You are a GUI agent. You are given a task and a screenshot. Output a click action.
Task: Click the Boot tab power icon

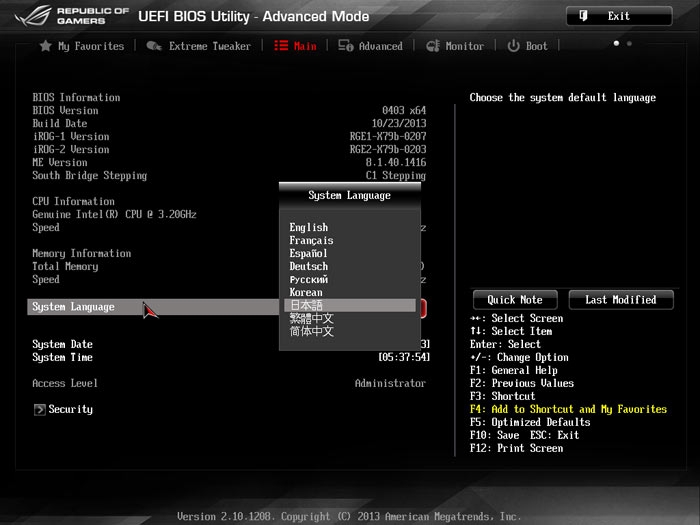pyautogui.click(x=513, y=46)
